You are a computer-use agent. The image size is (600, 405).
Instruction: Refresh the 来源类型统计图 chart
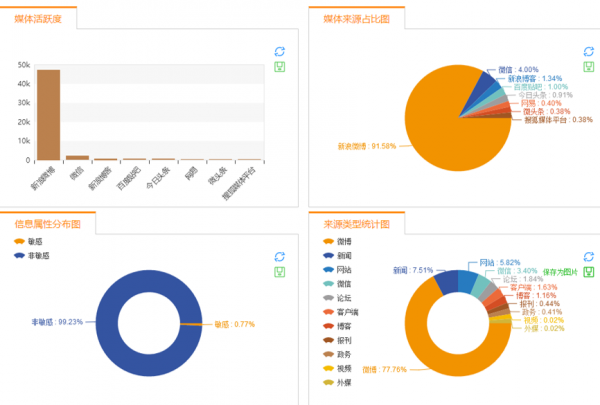point(588,257)
